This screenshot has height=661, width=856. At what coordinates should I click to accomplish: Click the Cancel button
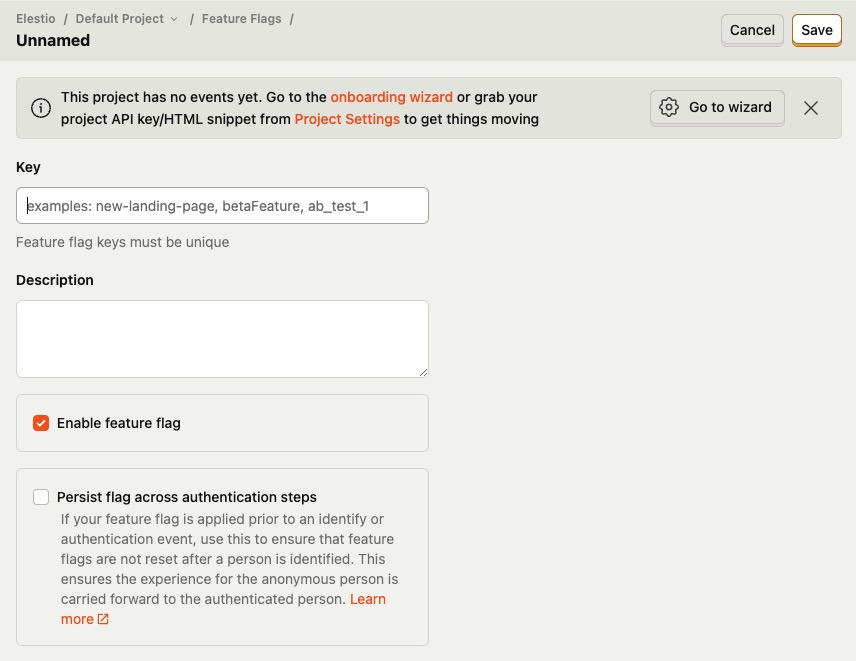tap(752, 30)
